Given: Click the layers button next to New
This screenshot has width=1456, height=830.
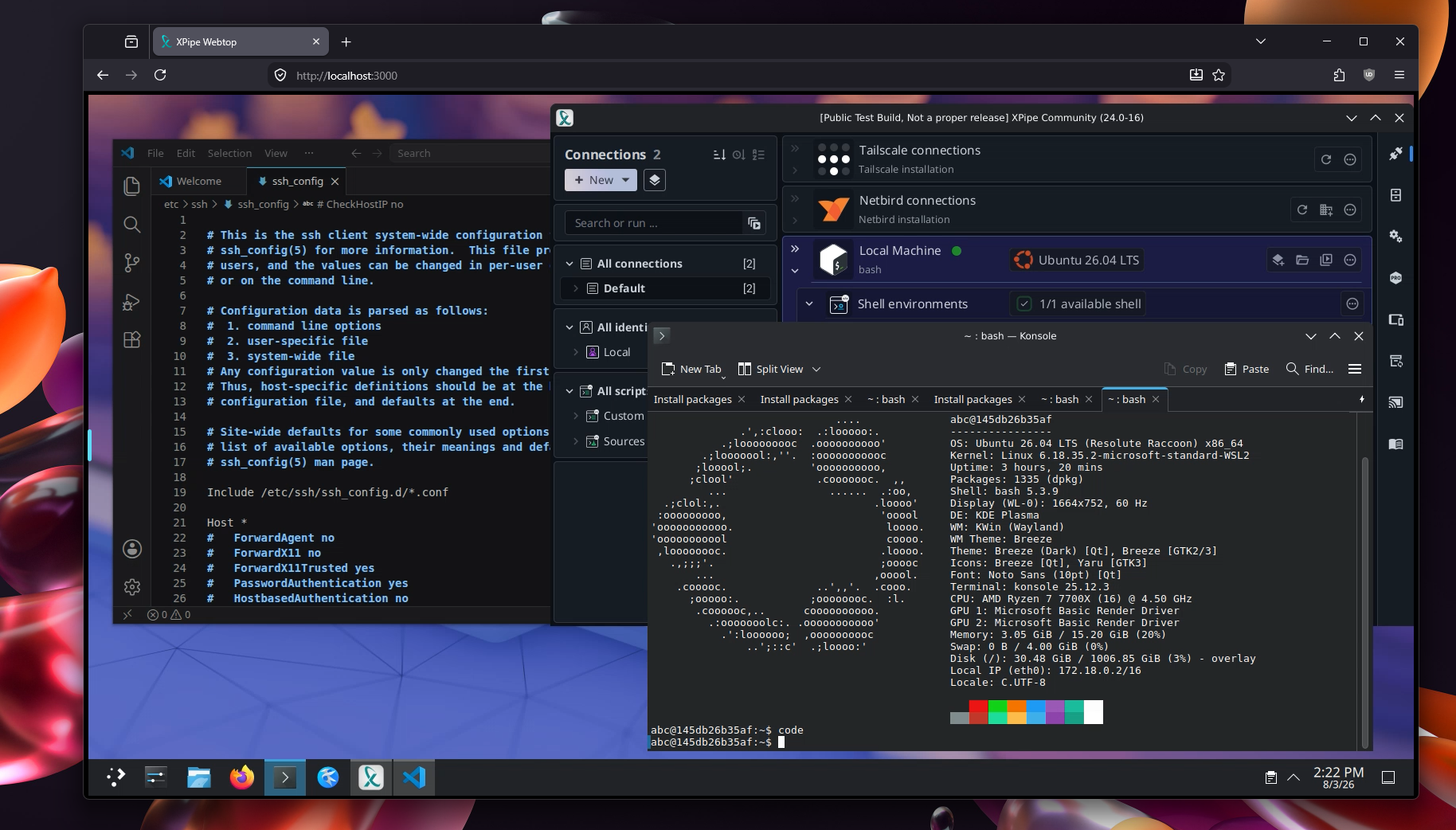Looking at the screenshot, I should (654, 180).
